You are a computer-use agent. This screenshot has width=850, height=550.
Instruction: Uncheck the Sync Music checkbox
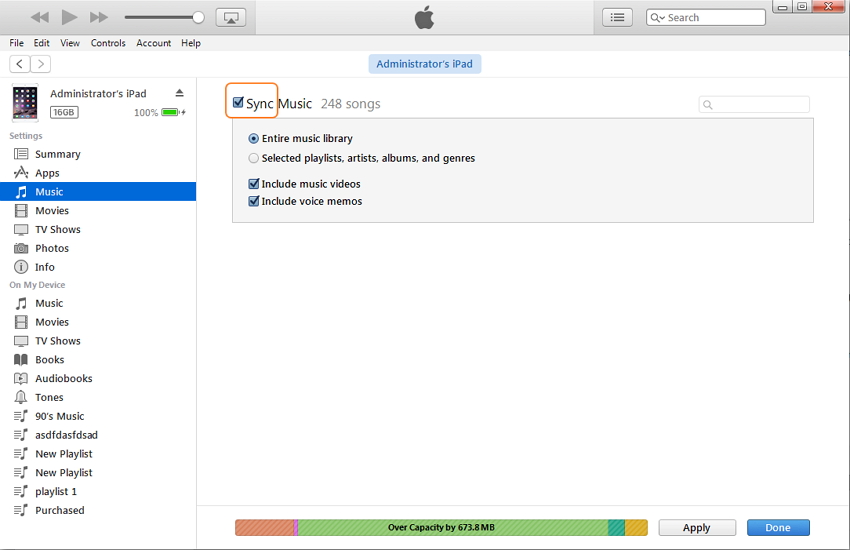click(238, 103)
